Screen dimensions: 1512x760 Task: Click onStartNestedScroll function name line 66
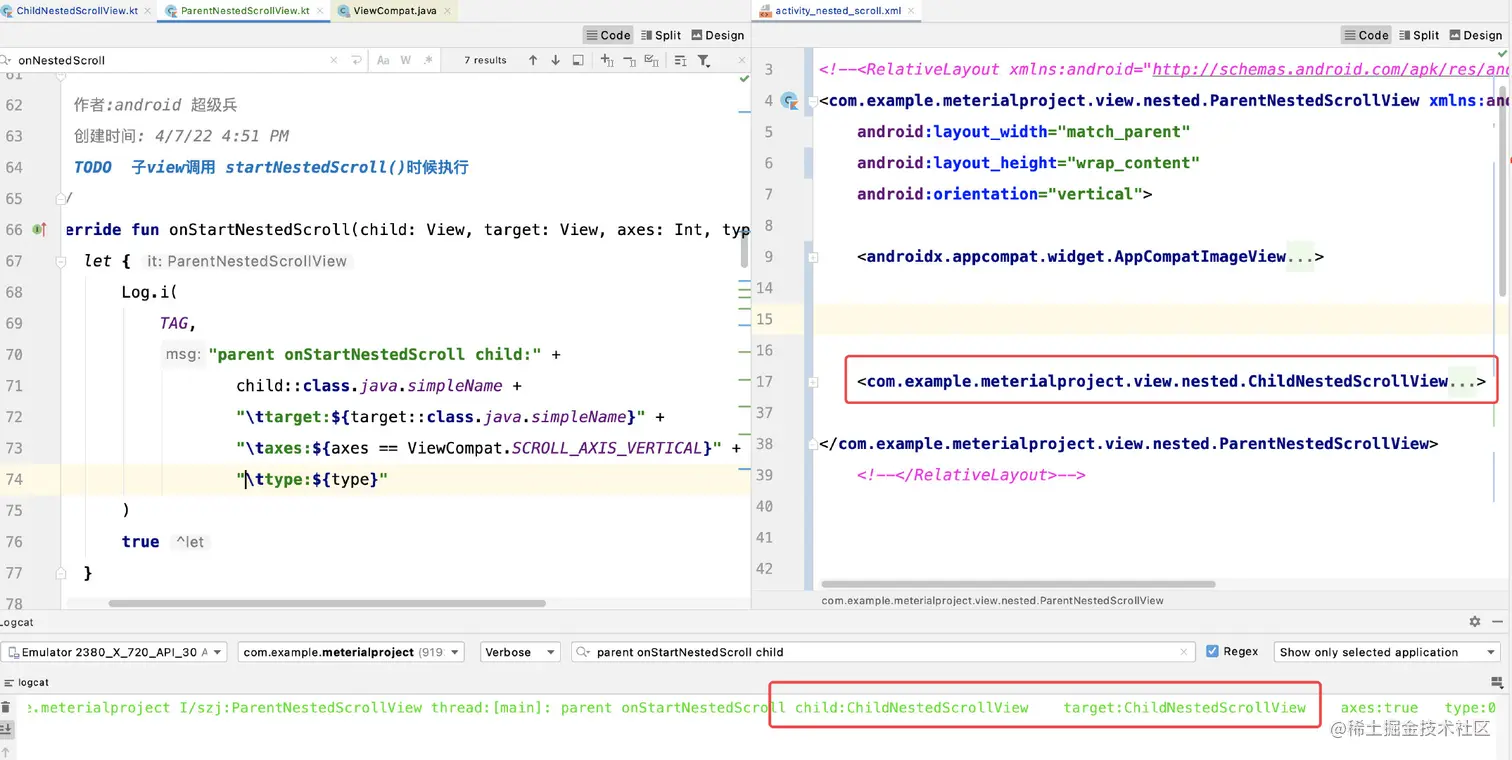(x=260, y=230)
